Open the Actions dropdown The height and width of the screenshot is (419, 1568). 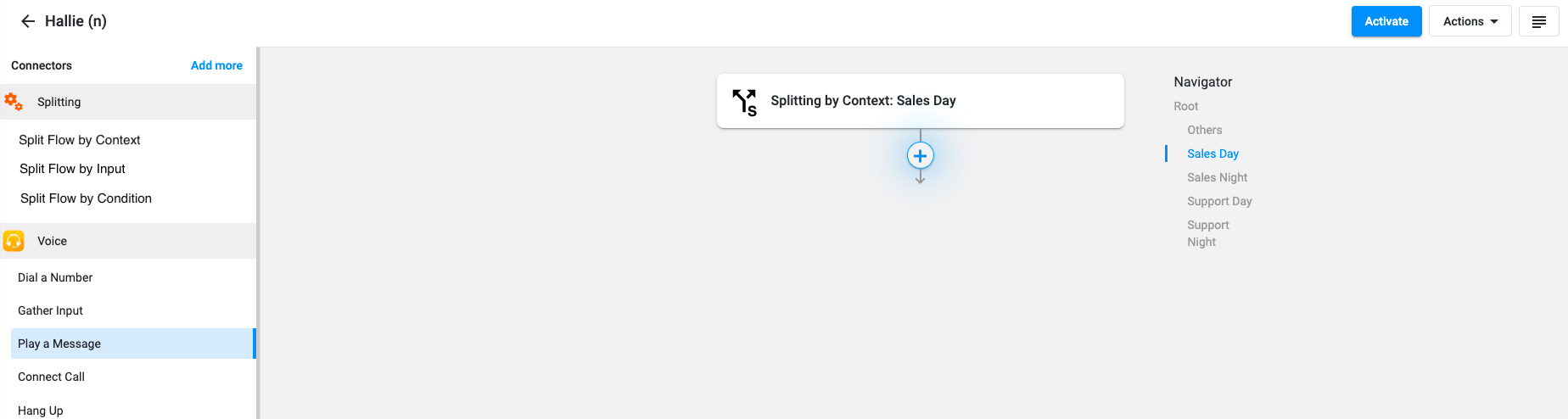1470,21
